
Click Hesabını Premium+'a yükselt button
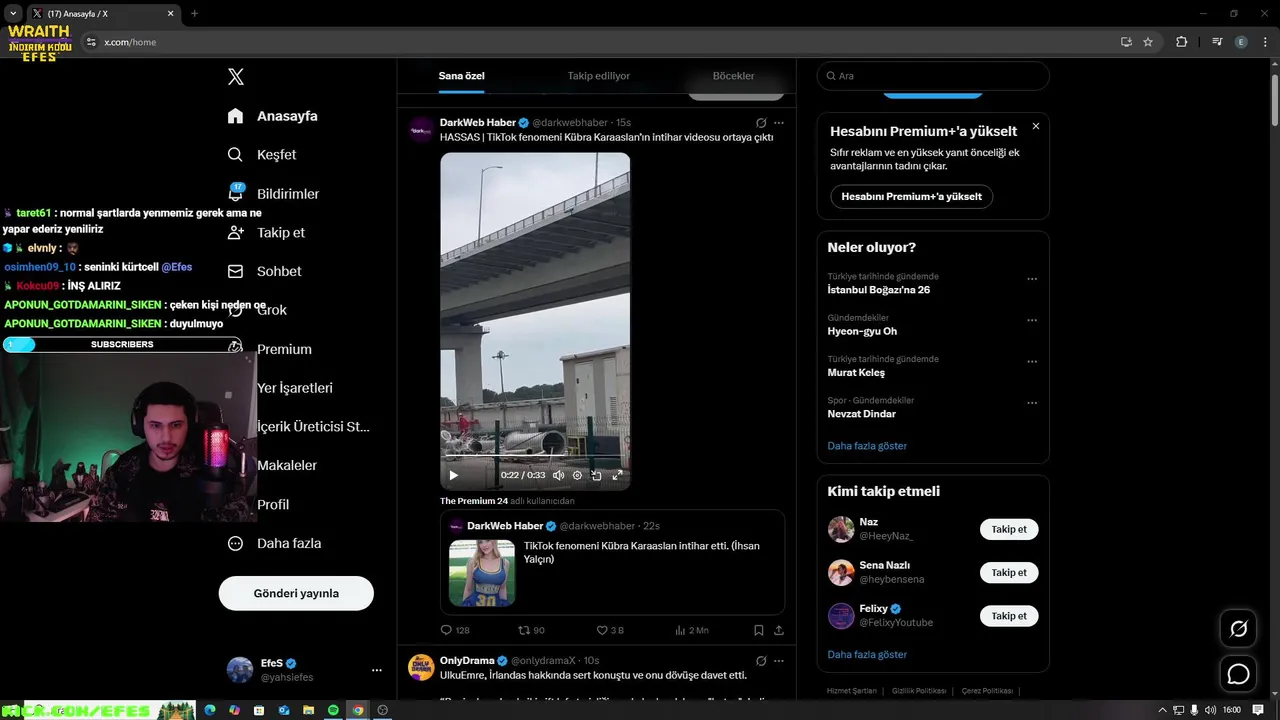911,197
